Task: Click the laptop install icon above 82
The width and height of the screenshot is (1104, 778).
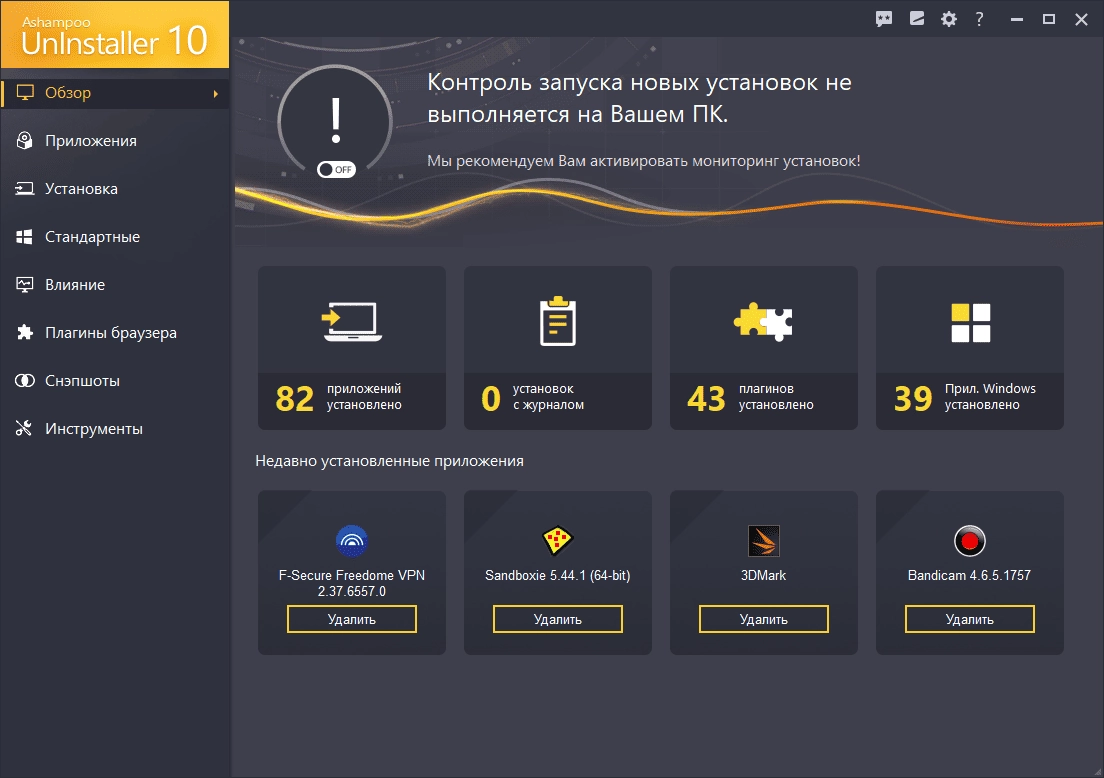Action: 352,322
